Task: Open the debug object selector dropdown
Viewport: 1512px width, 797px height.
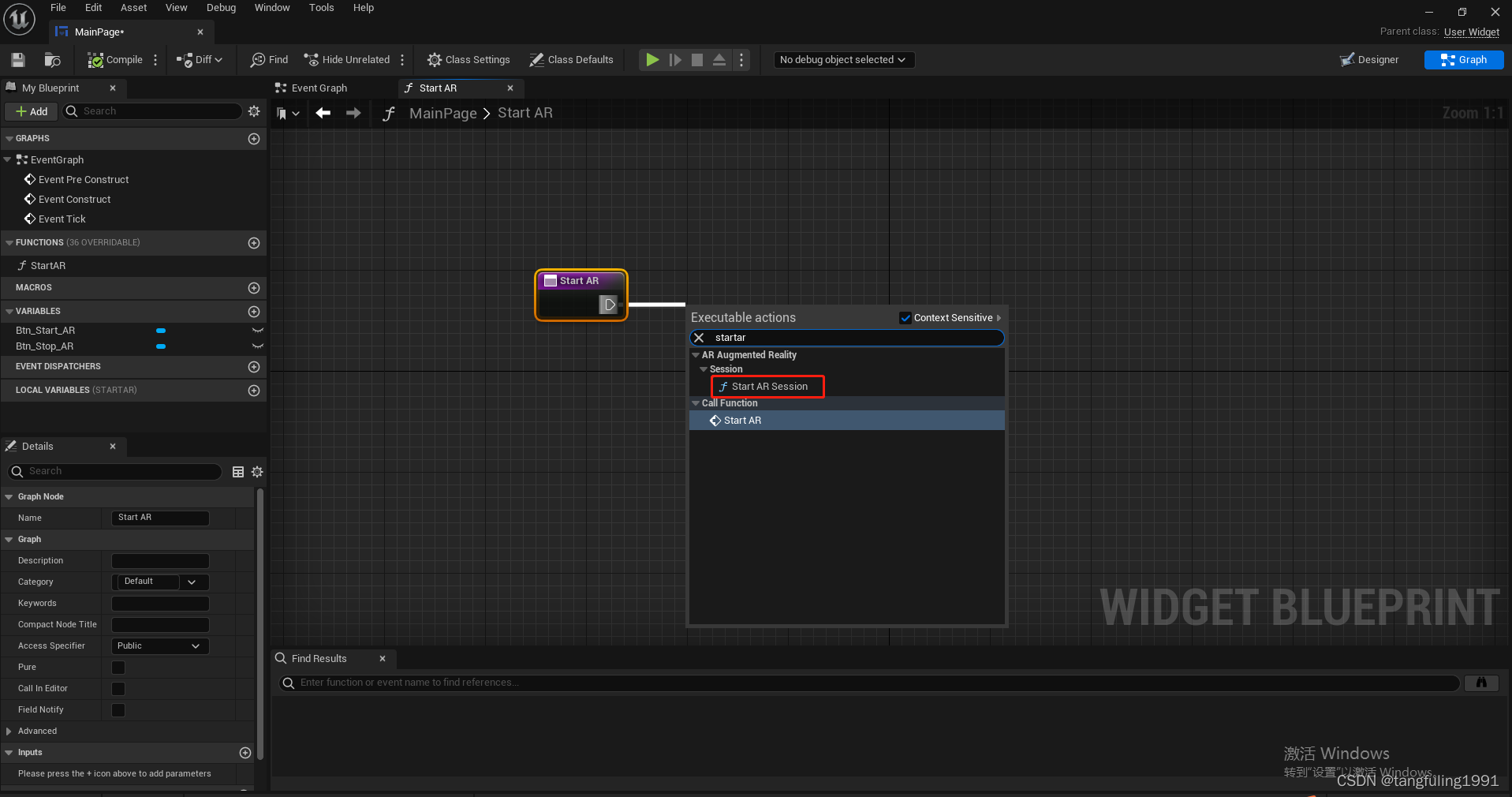Action: coord(843,60)
